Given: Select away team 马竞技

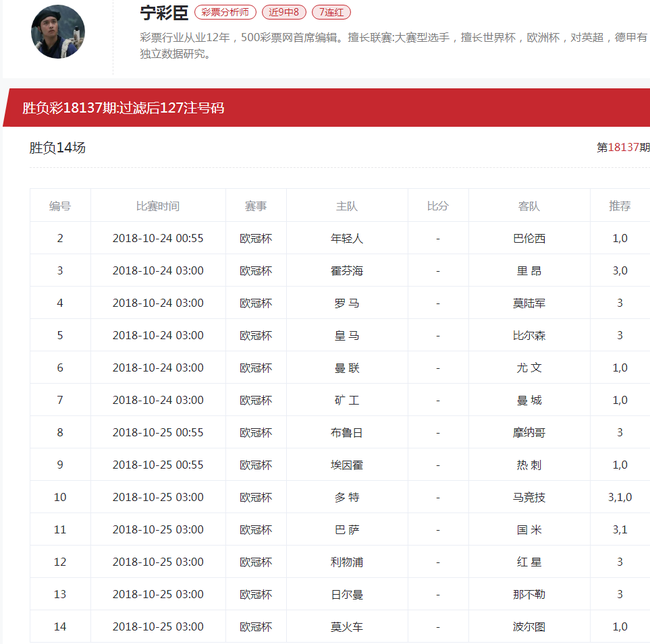Looking at the screenshot, I should click(529, 497).
